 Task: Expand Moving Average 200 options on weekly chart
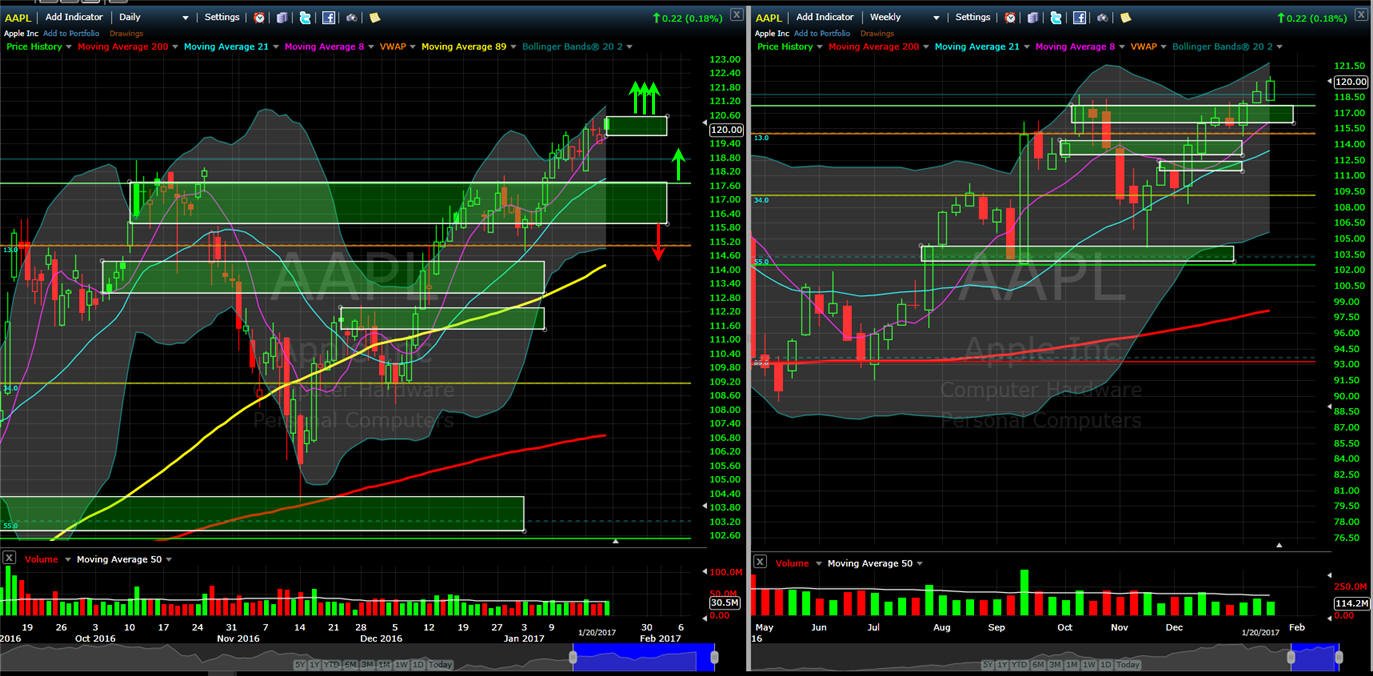[x=876, y=46]
